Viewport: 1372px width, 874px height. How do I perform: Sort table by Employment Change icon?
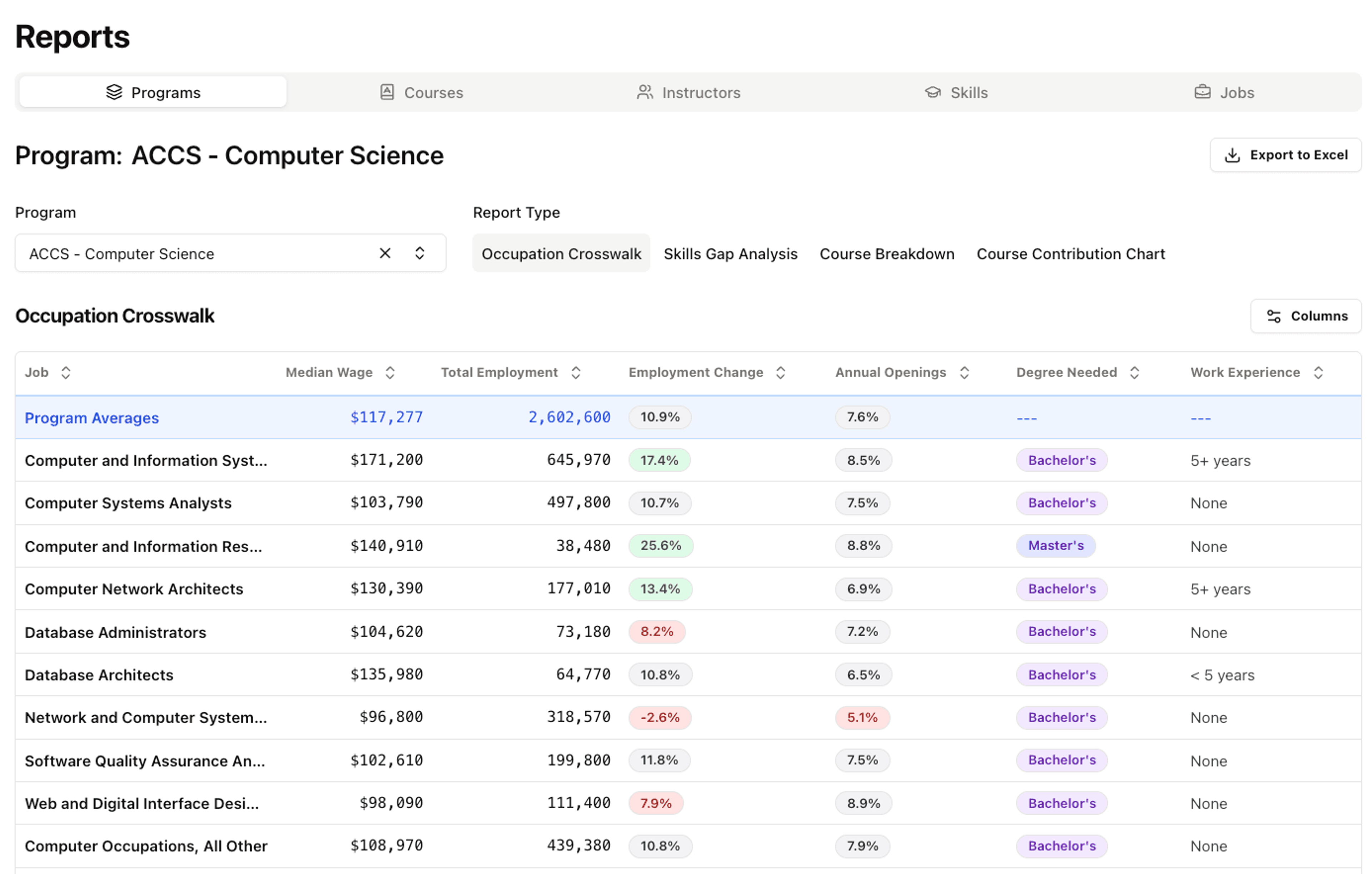pos(781,373)
